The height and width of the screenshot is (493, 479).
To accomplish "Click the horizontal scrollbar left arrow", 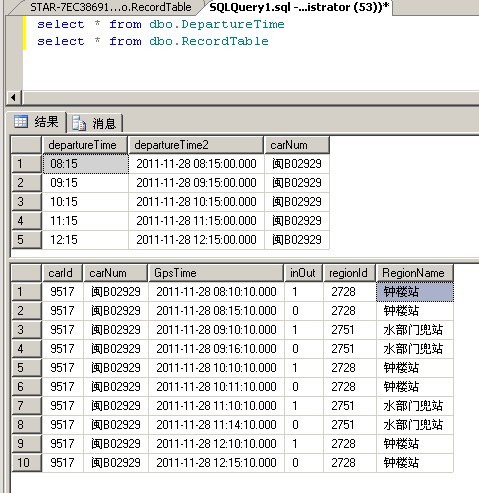I will click(13, 98).
